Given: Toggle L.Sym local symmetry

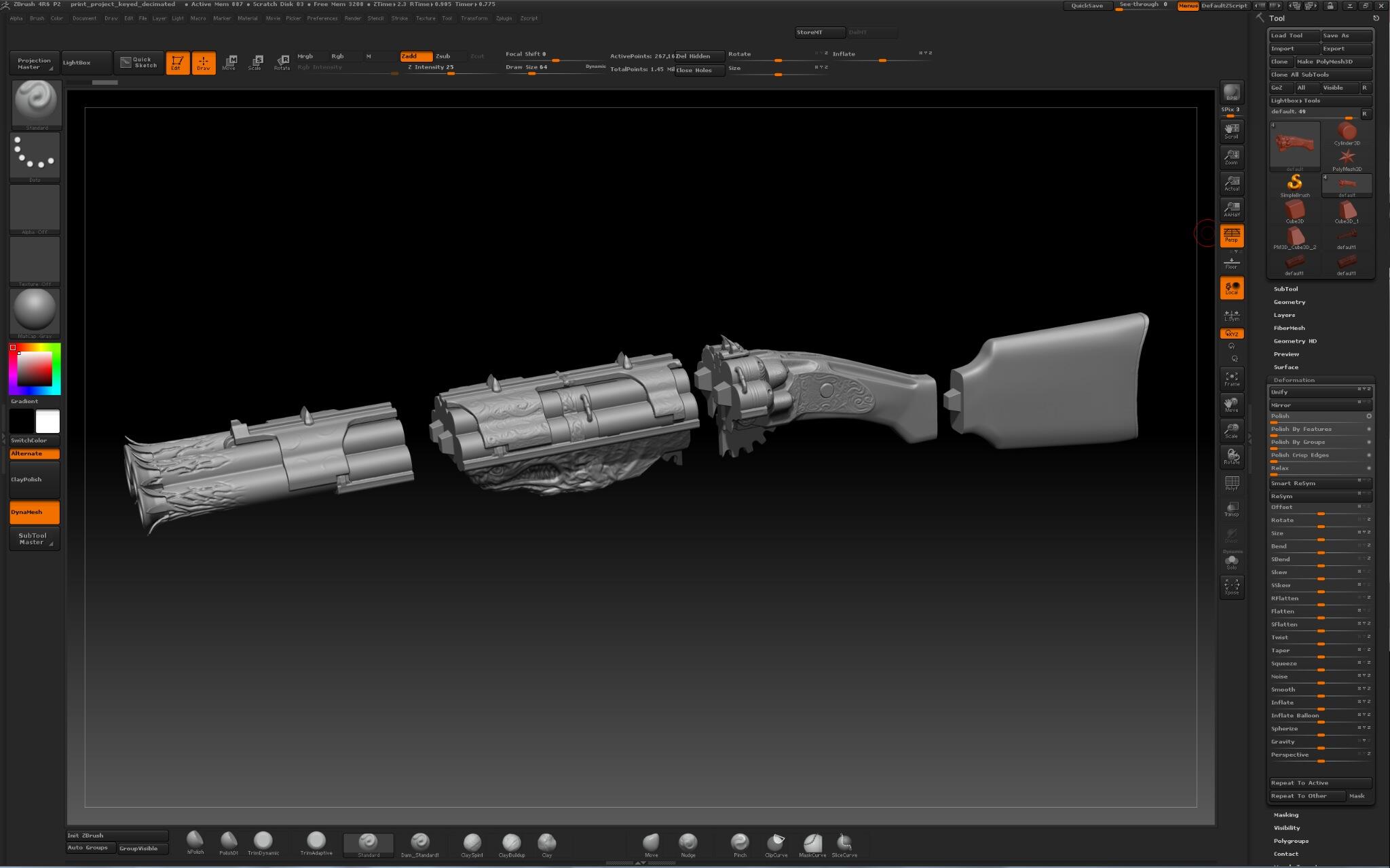Looking at the screenshot, I should [x=1232, y=315].
